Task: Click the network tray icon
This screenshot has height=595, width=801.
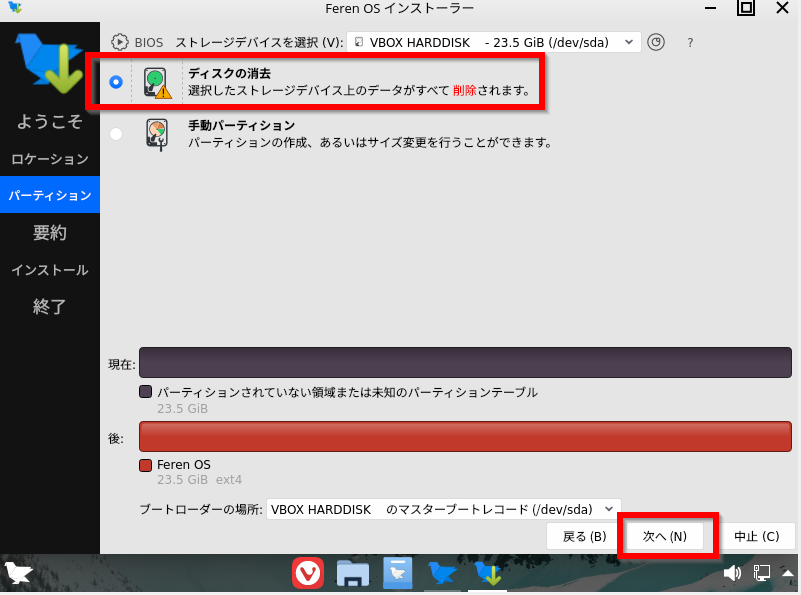Action: click(x=762, y=573)
